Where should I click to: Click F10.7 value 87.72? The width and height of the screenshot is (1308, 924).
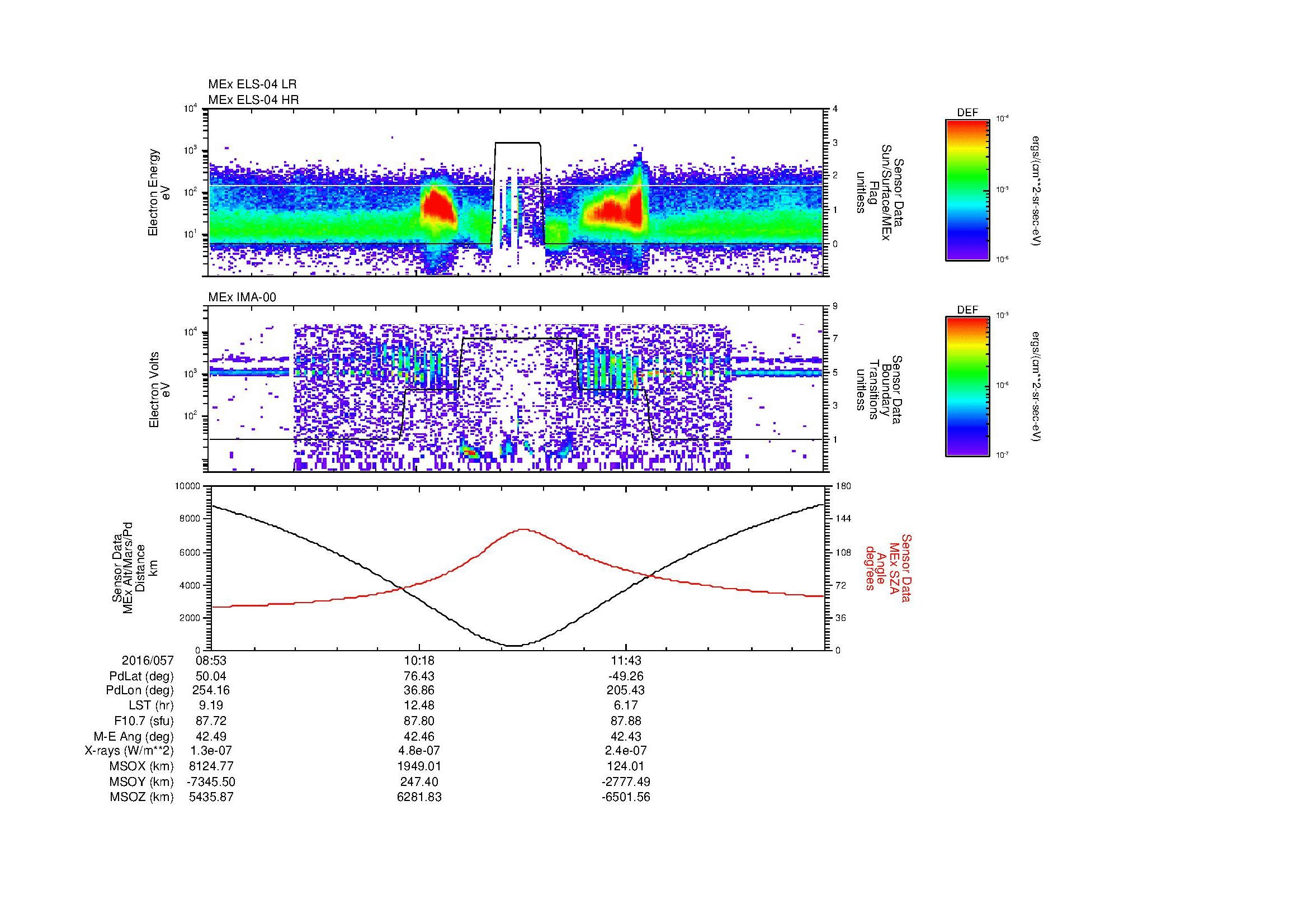(211, 721)
